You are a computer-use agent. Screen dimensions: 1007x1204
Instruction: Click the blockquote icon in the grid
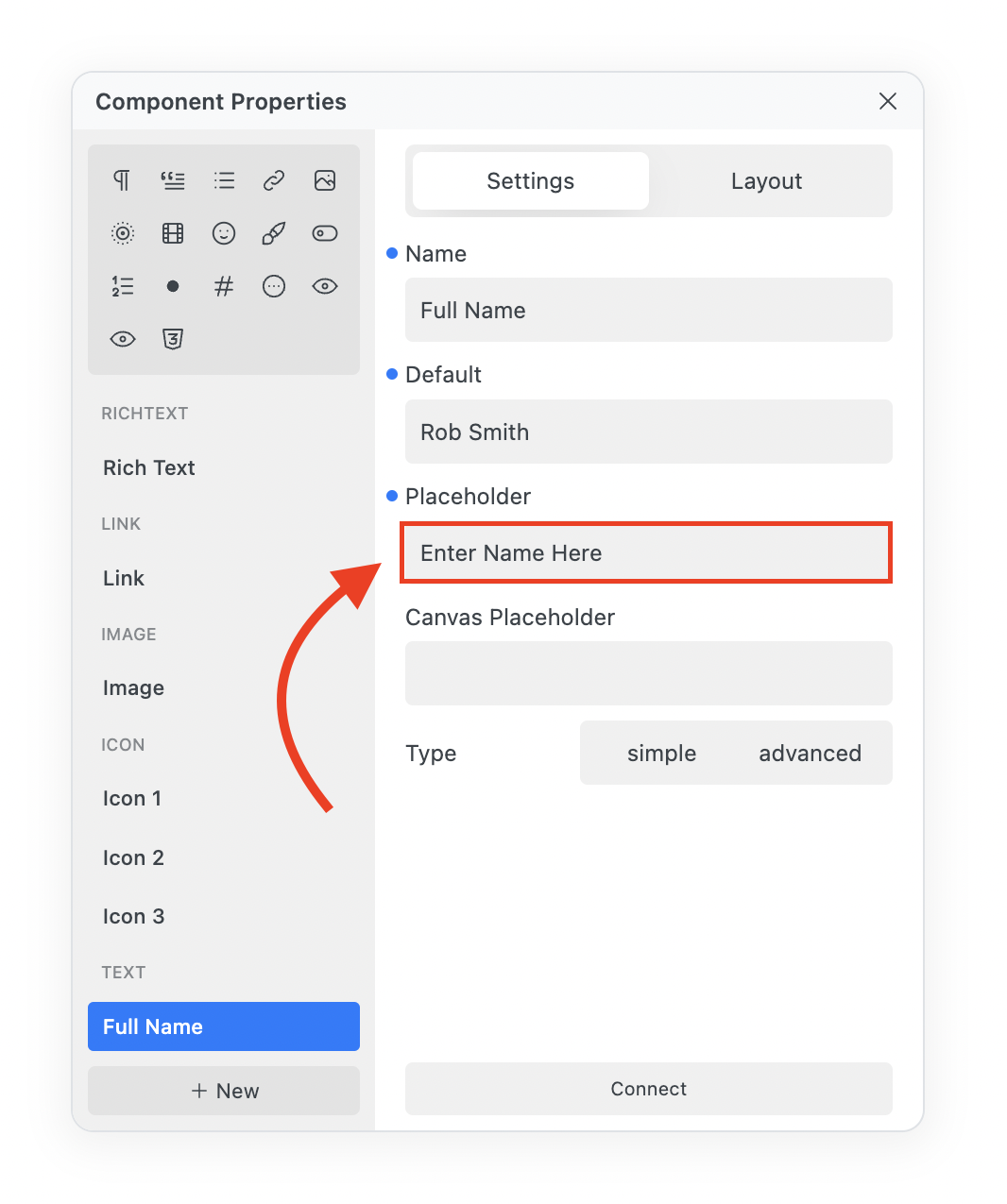173,180
